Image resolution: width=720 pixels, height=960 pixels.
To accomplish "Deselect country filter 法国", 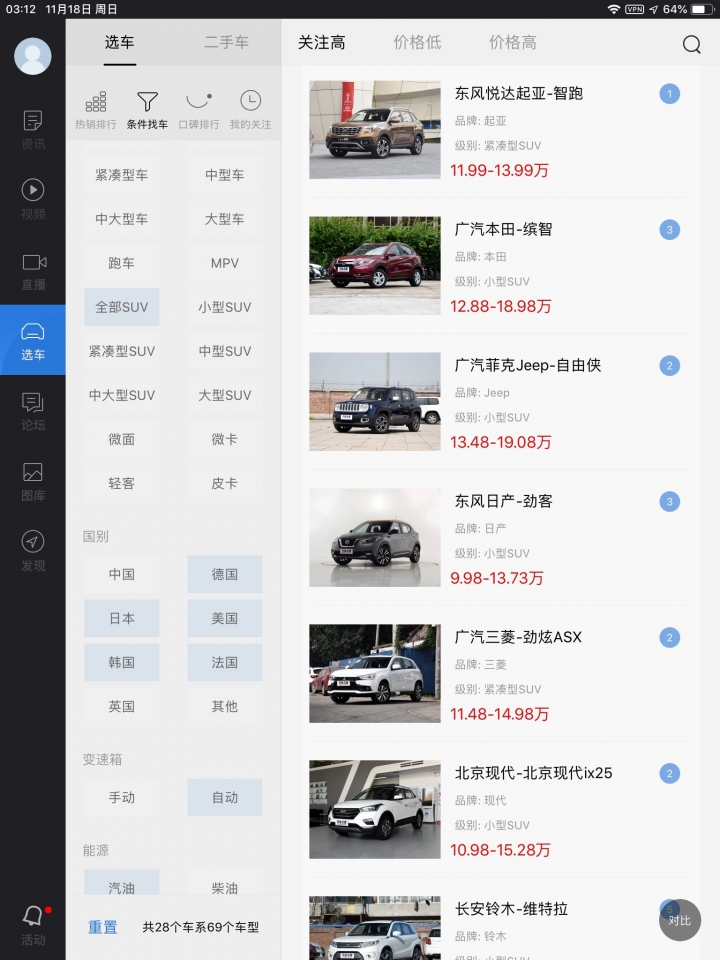I will [225, 662].
